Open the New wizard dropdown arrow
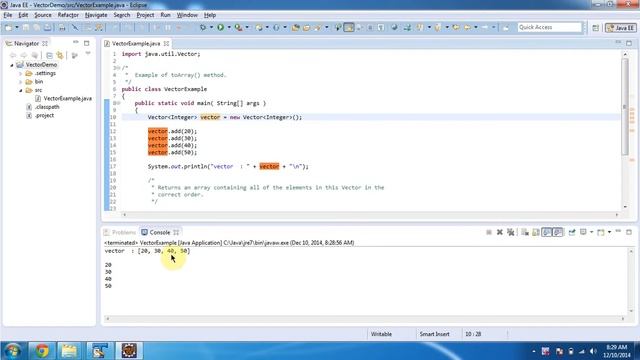Viewport: 640px width, 360px height. (x=17, y=27)
